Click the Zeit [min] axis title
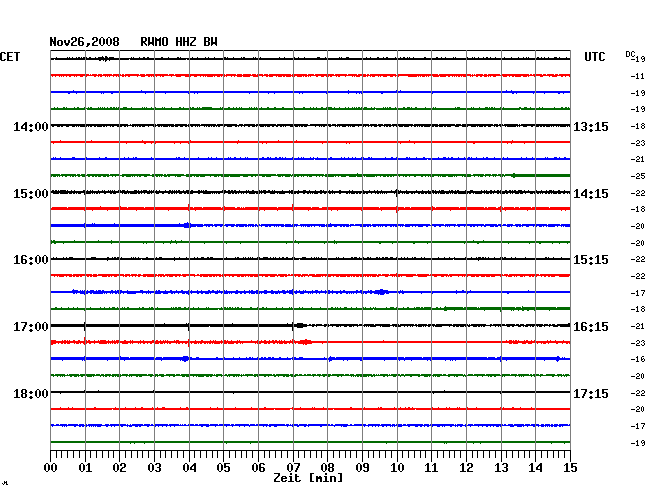650x494 pixels. (x=308, y=478)
